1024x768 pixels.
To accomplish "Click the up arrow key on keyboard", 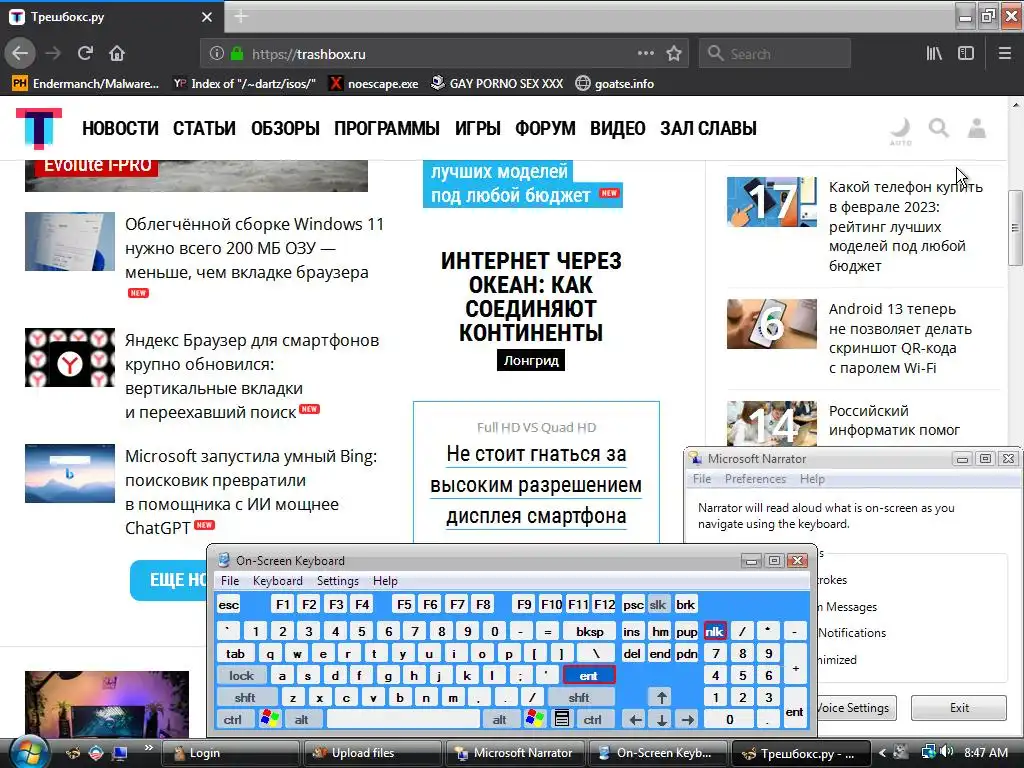I will [661, 697].
